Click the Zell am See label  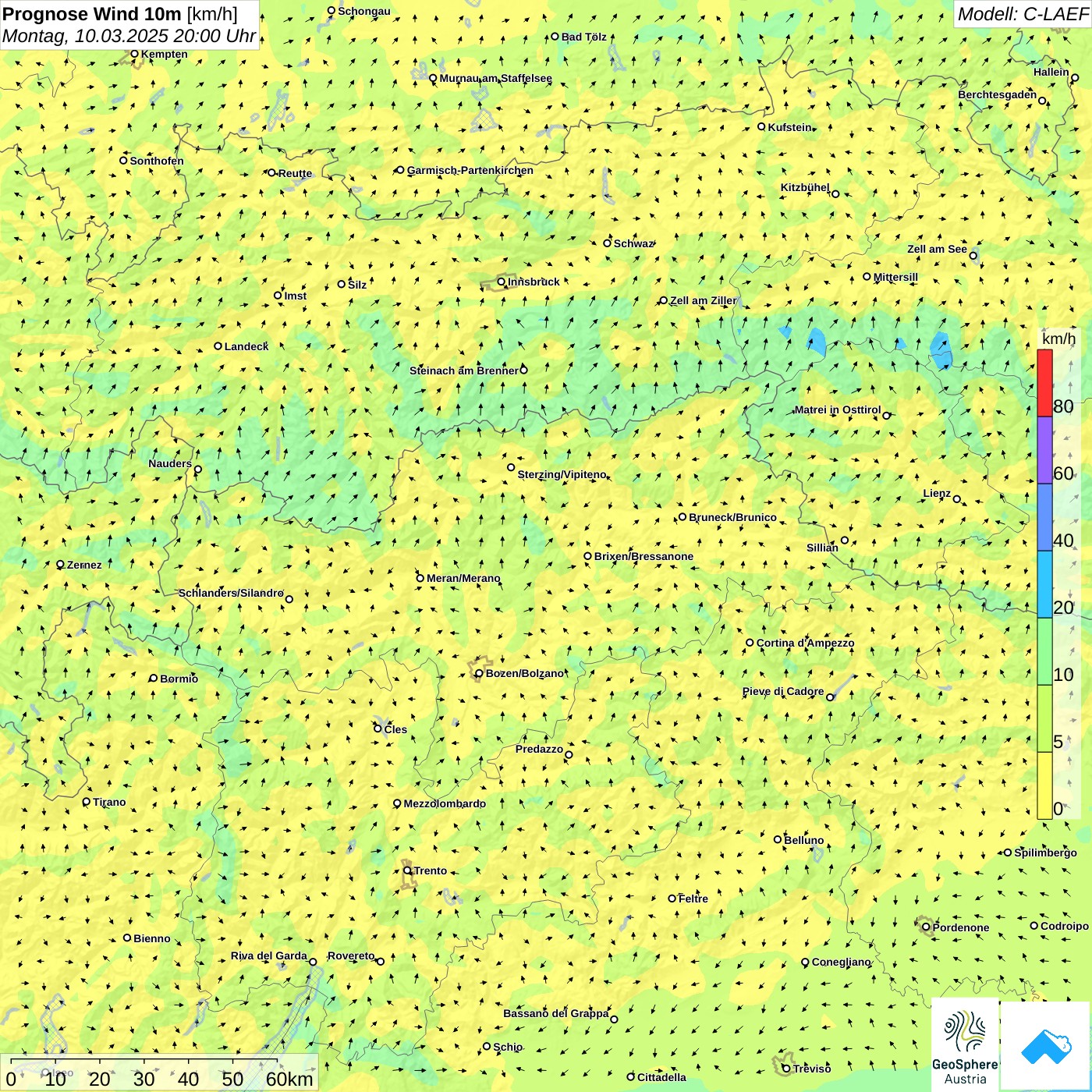[x=937, y=250]
